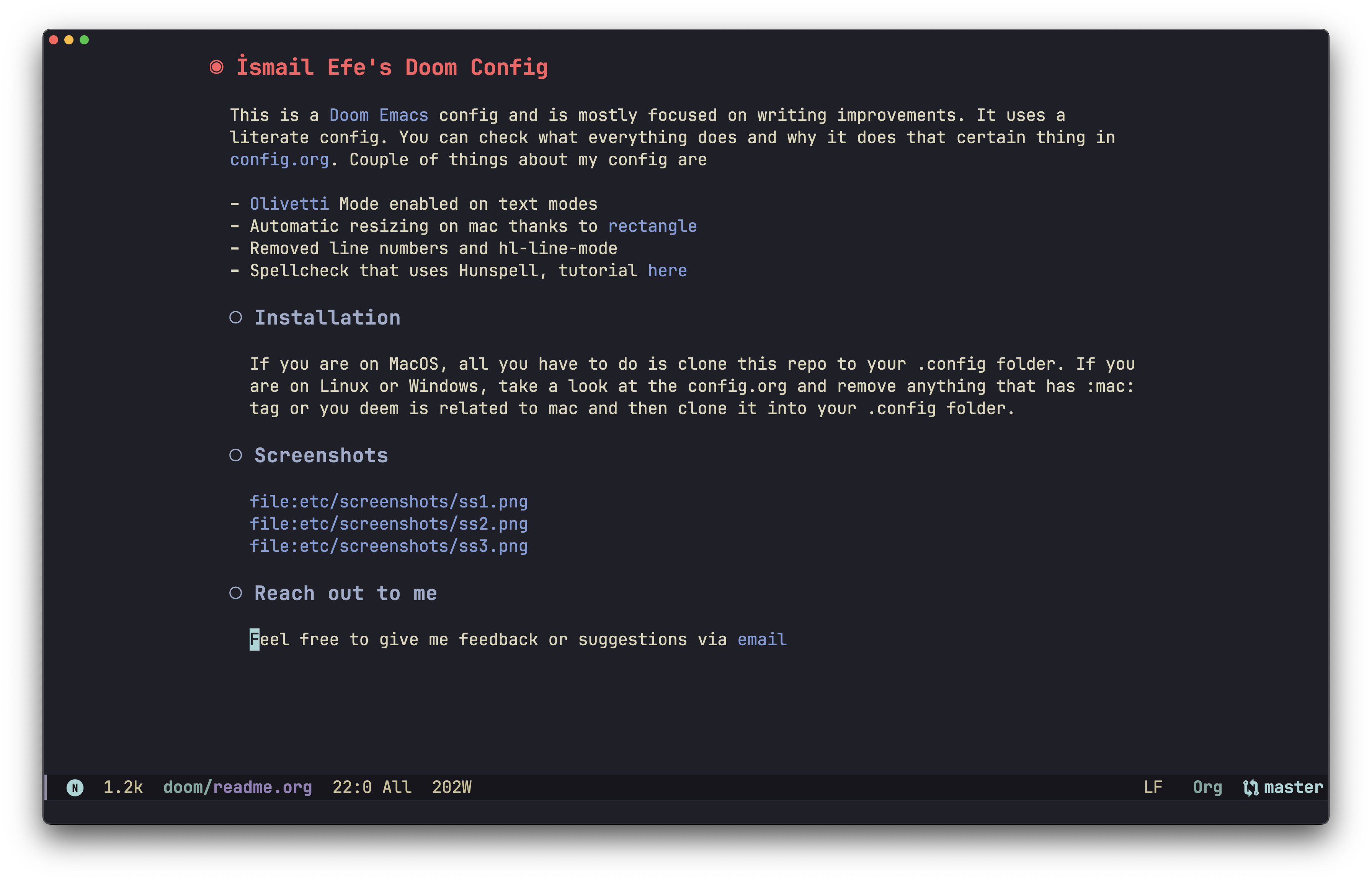
Task: Click the Normal state evil-mode indicator icon
Action: [x=75, y=788]
